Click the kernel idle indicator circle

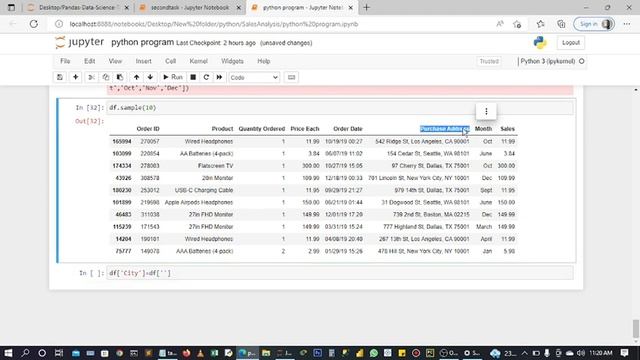(582, 61)
